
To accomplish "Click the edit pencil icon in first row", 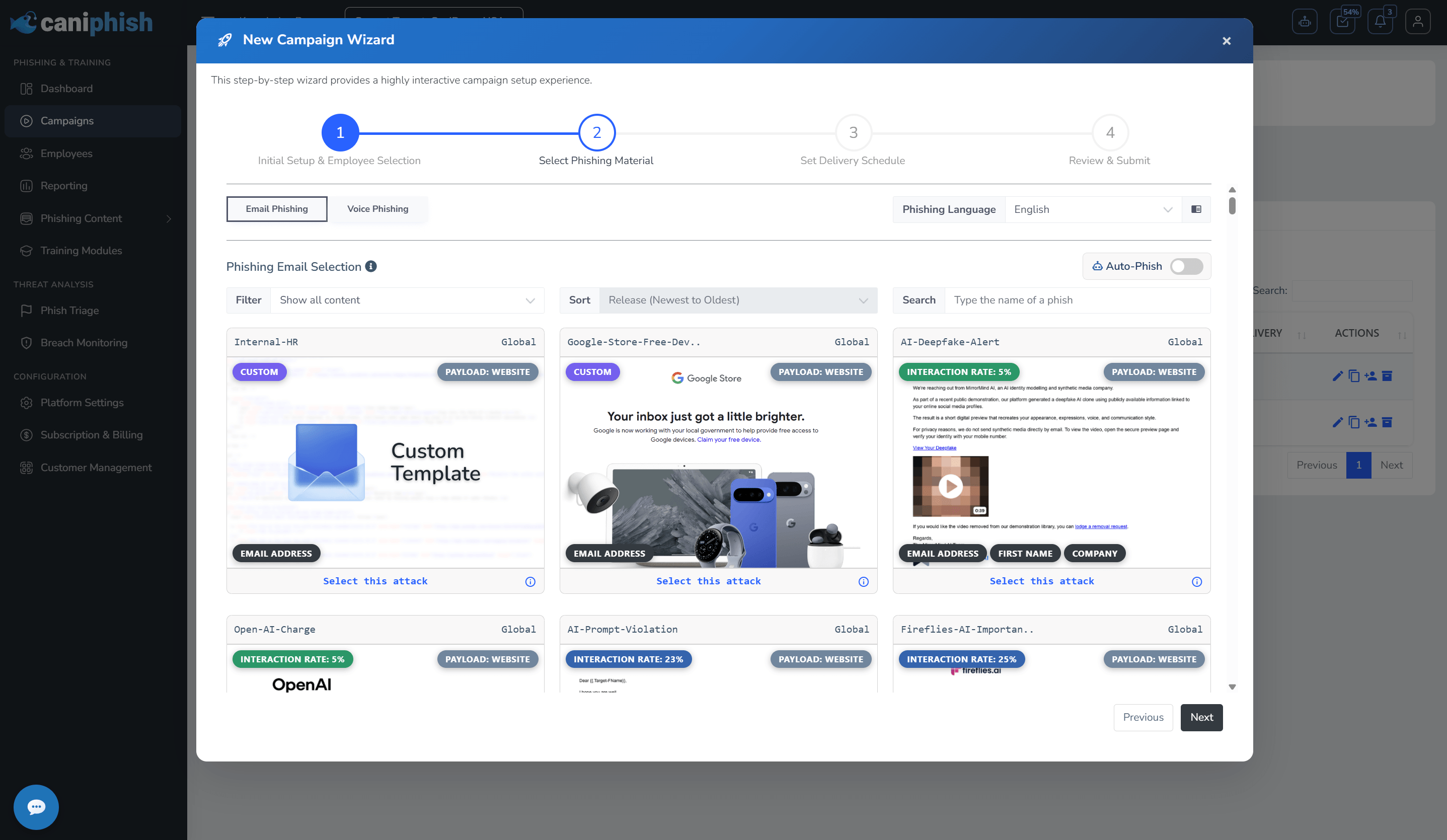I will (1337, 376).
